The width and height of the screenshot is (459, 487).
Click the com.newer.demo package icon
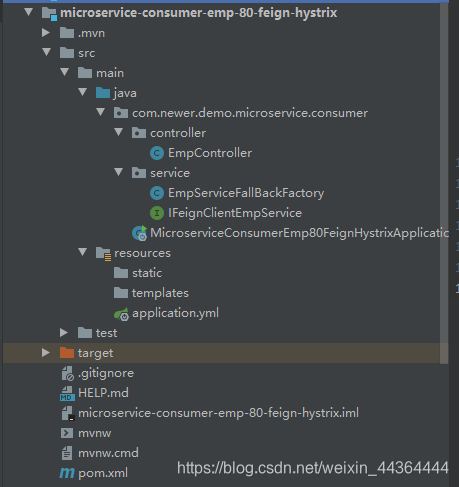pyautogui.click(x=121, y=113)
